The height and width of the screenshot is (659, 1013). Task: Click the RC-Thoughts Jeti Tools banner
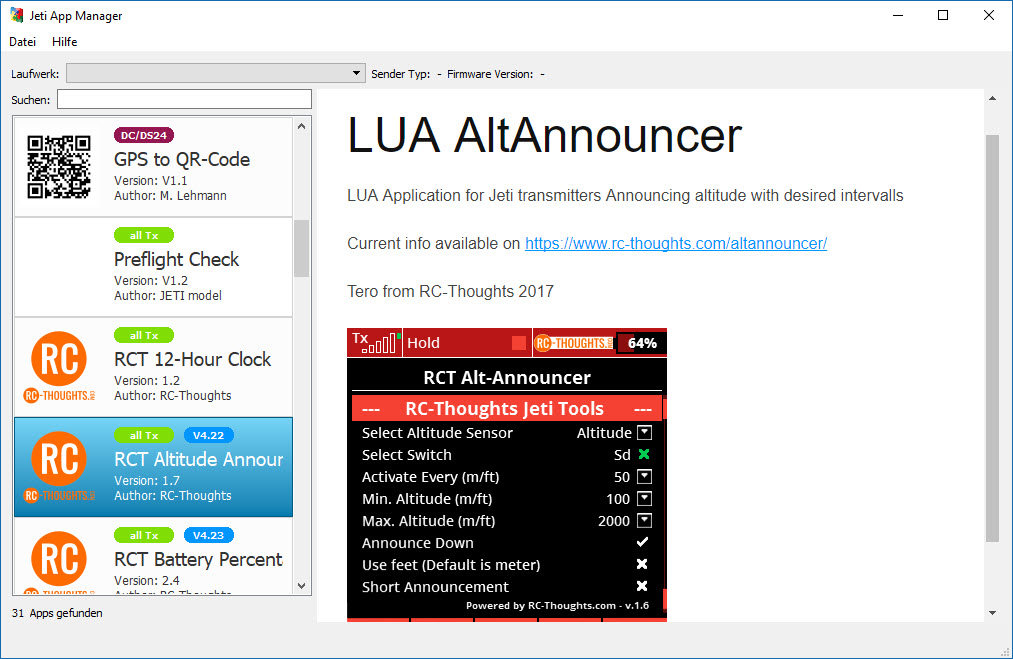(507, 408)
